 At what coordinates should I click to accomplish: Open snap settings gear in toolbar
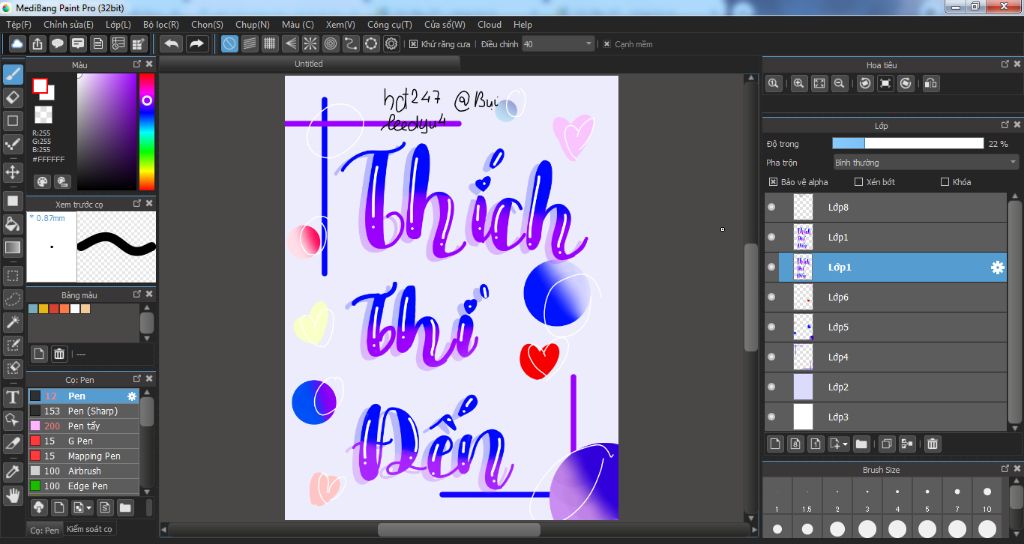[x=391, y=44]
